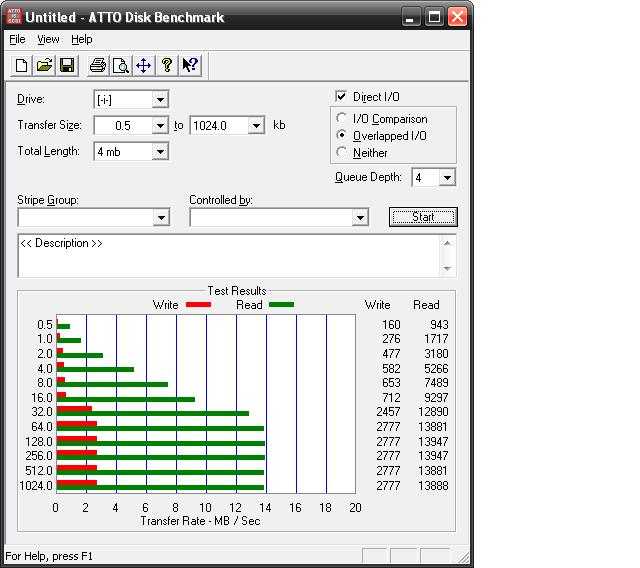Click the read value 13947 in 128.0 row

[x=433, y=442]
